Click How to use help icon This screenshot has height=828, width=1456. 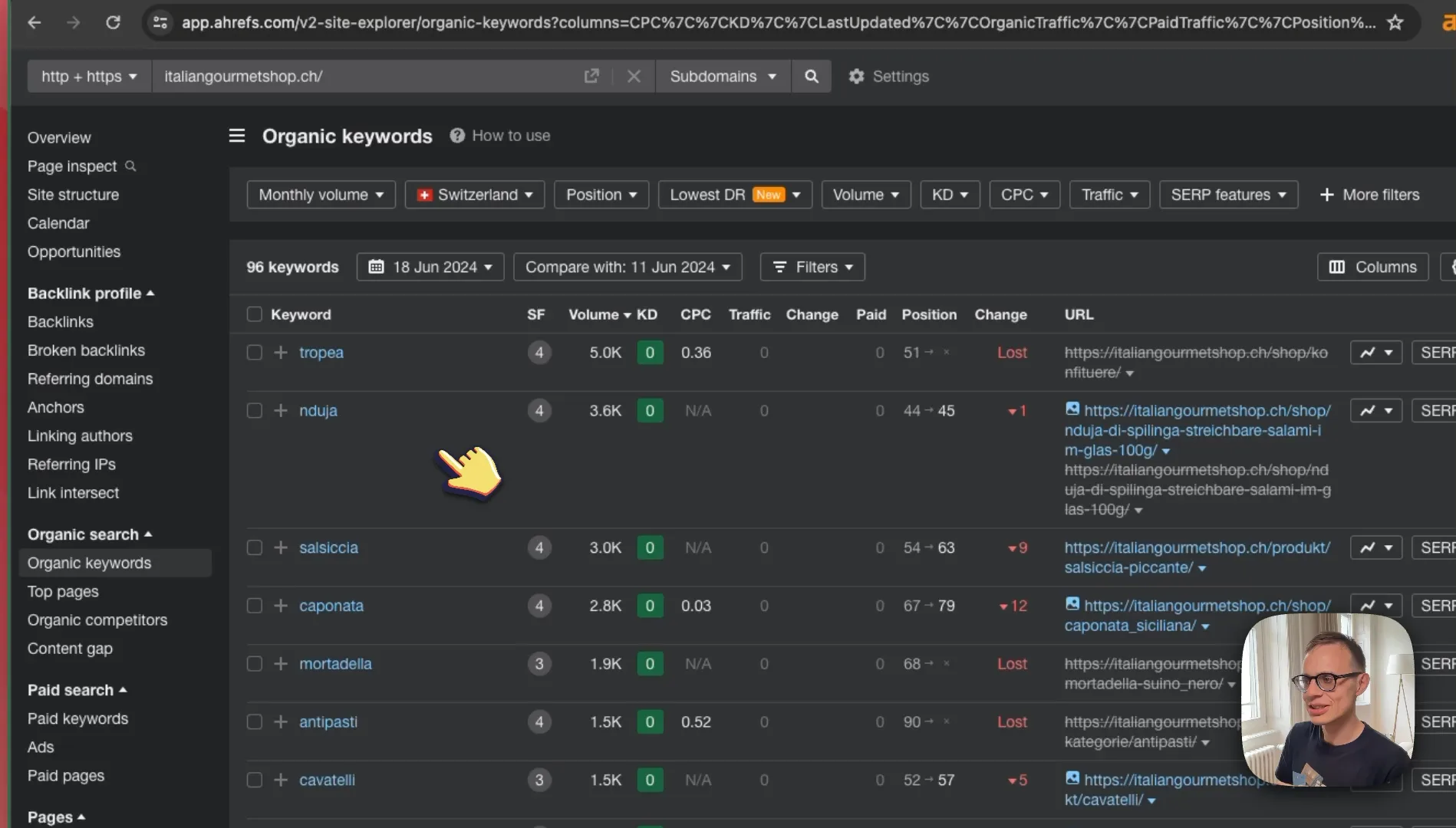457,136
